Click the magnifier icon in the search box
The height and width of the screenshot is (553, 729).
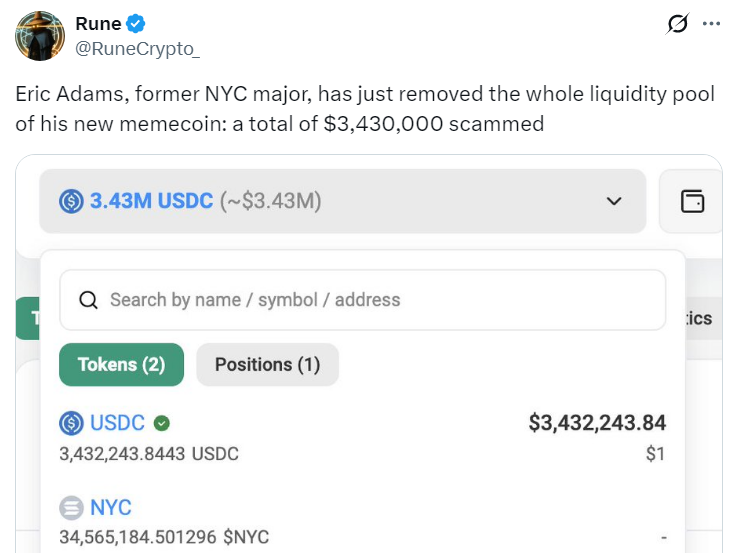(88, 300)
